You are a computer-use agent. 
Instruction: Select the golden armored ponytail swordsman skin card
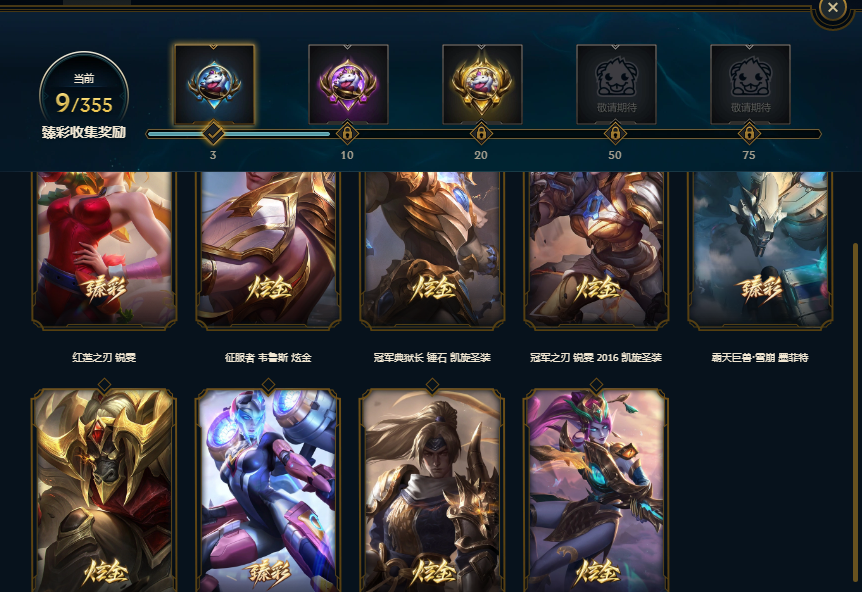[x=432, y=489]
